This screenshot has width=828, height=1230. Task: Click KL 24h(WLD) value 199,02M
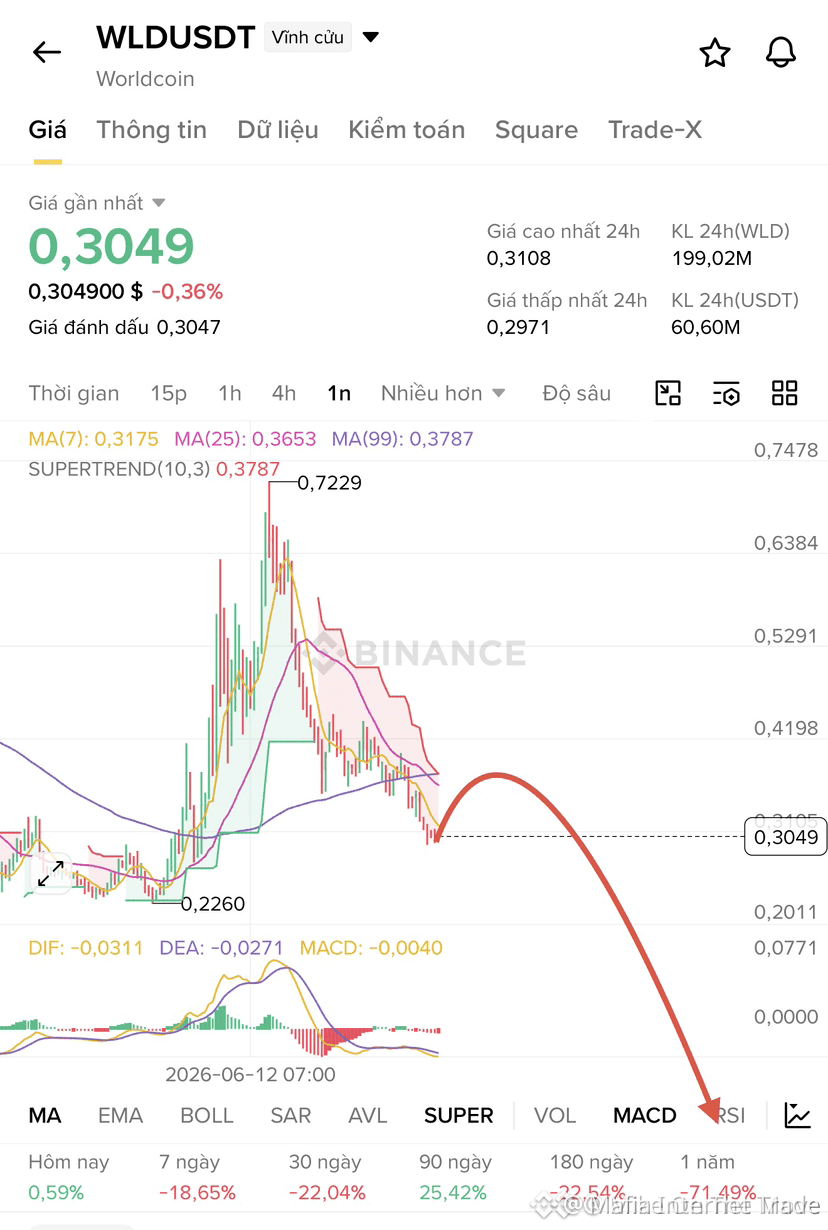(x=711, y=259)
